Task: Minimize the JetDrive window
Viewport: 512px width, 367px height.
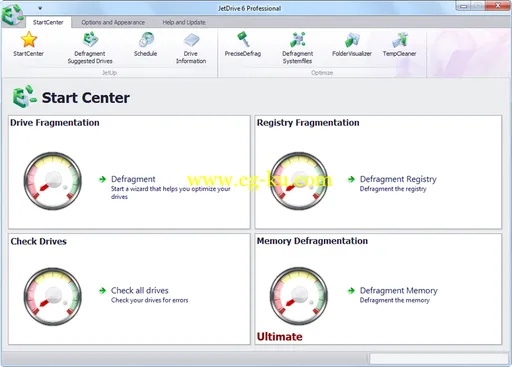Action: pyautogui.click(x=463, y=6)
